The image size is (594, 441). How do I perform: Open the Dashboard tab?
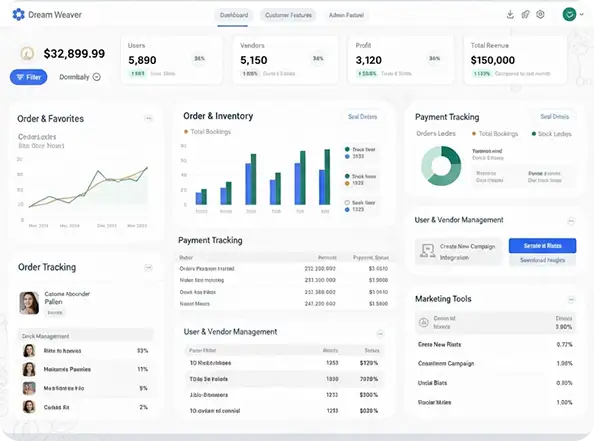234,15
